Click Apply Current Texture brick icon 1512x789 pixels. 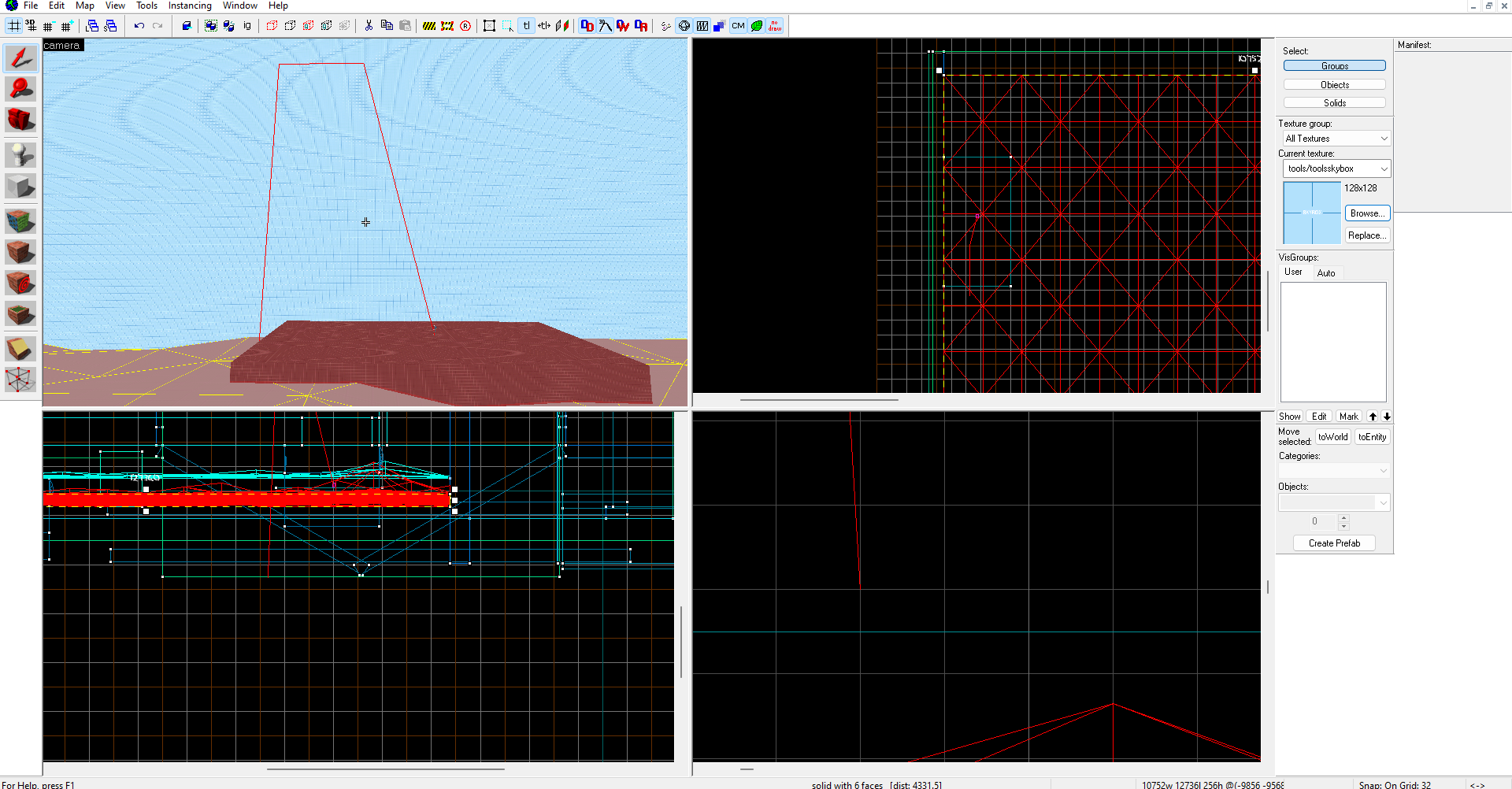tap(20, 252)
